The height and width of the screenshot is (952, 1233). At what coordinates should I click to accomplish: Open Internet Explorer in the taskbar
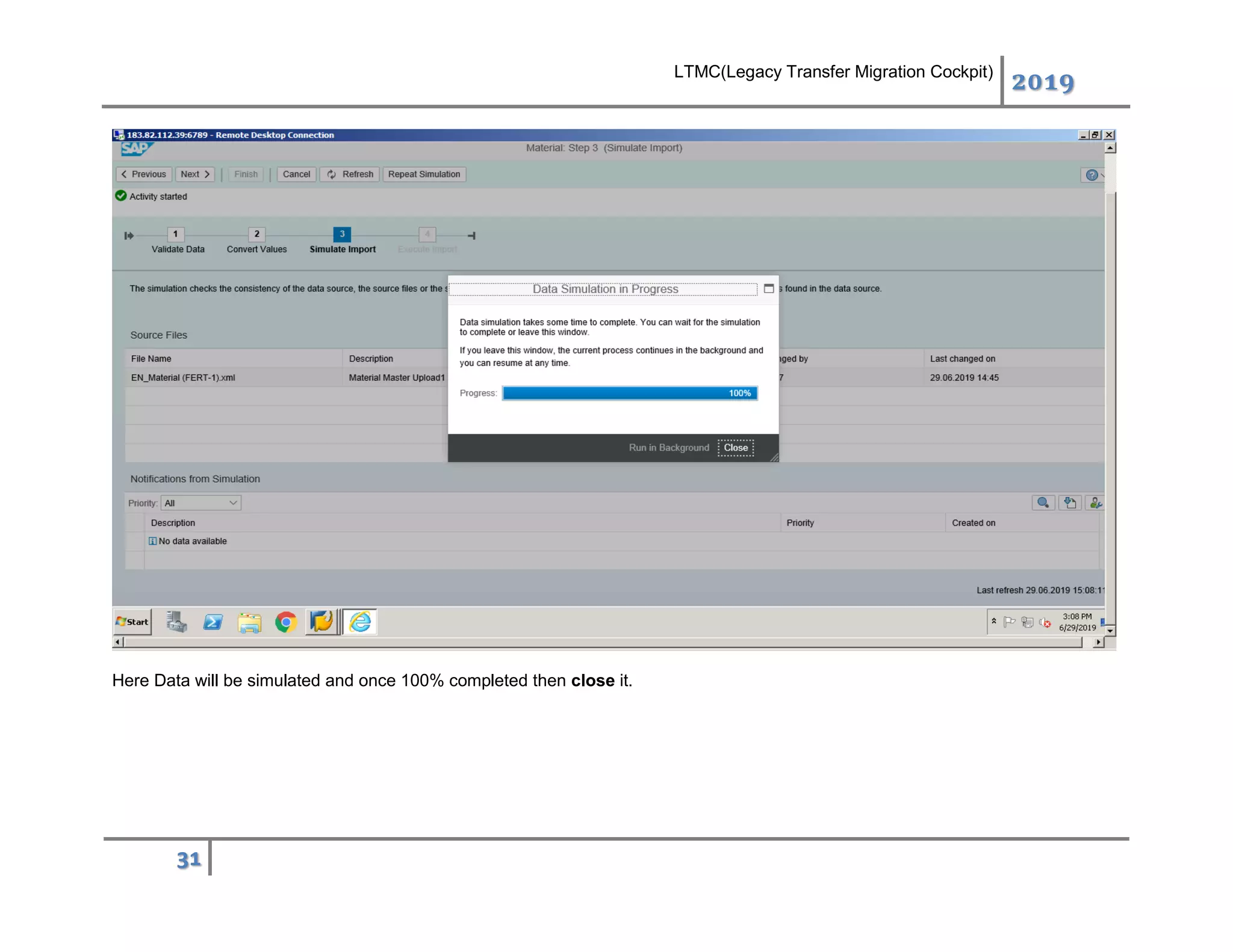(x=360, y=622)
